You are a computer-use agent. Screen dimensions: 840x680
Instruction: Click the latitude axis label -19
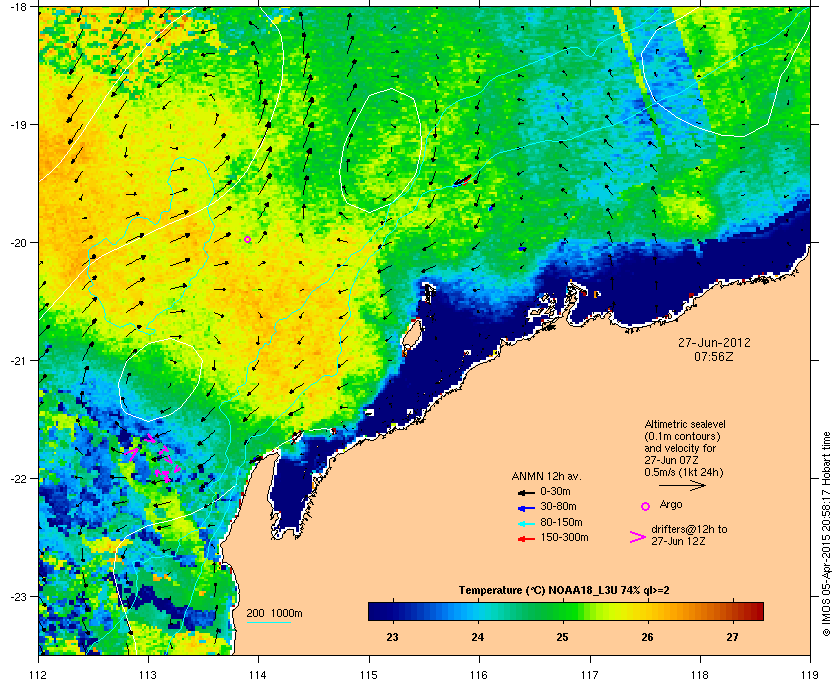[18, 124]
